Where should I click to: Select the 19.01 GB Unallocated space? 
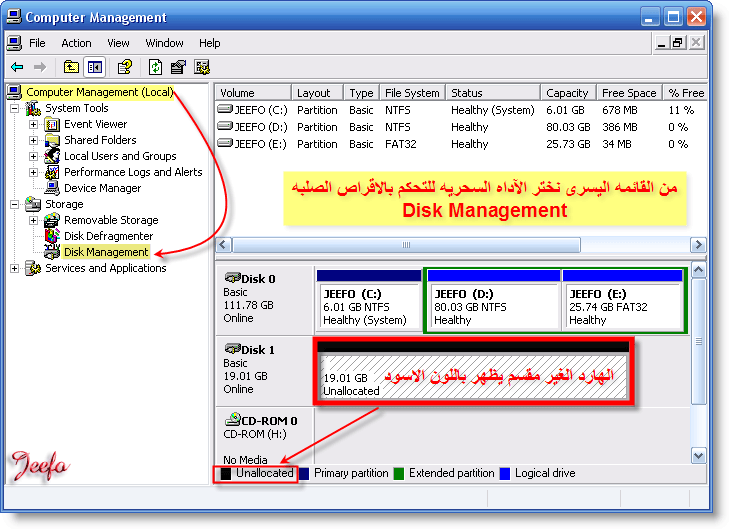(x=472, y=371)
